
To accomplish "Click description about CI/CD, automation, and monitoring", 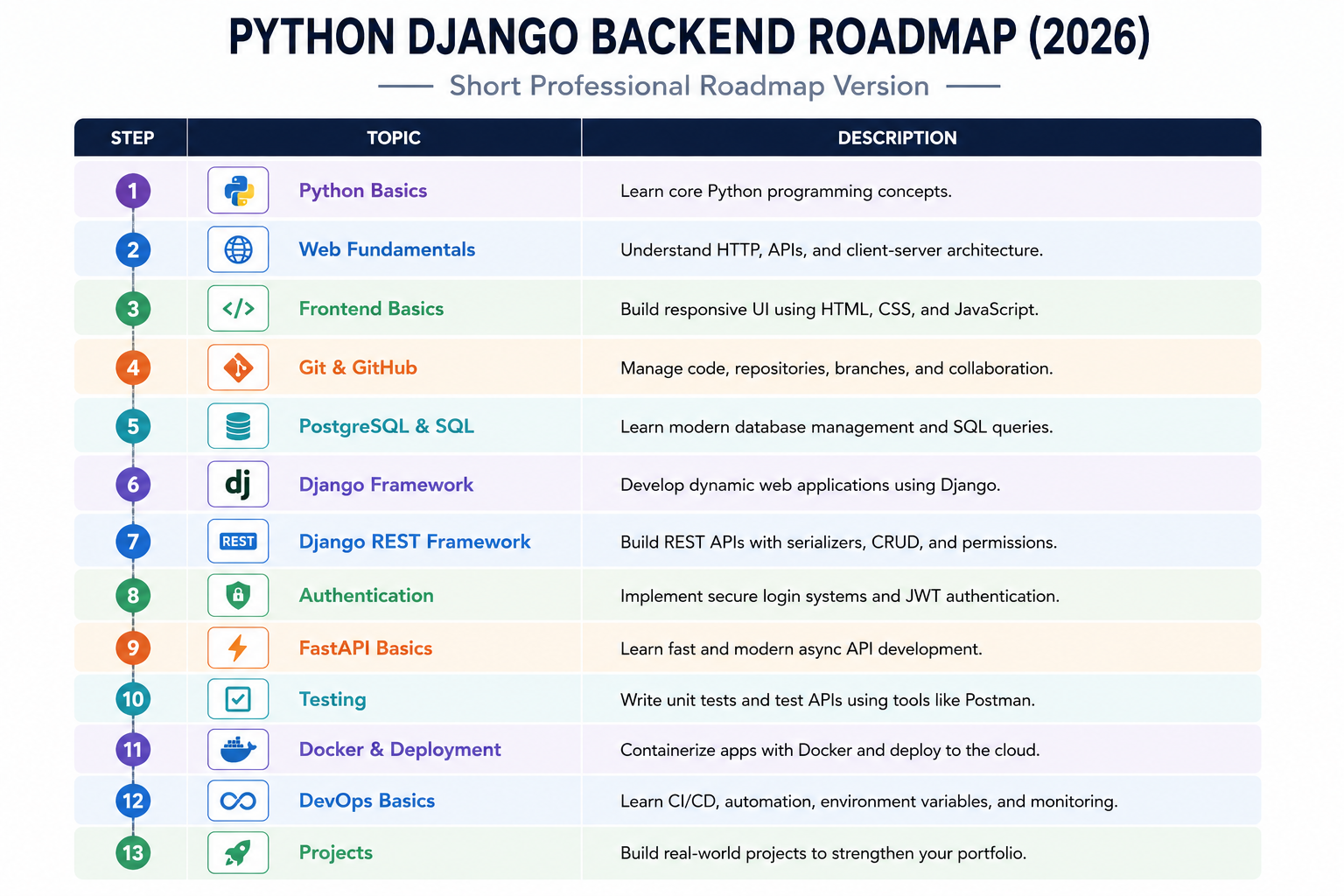I will [x=869, y=801].
